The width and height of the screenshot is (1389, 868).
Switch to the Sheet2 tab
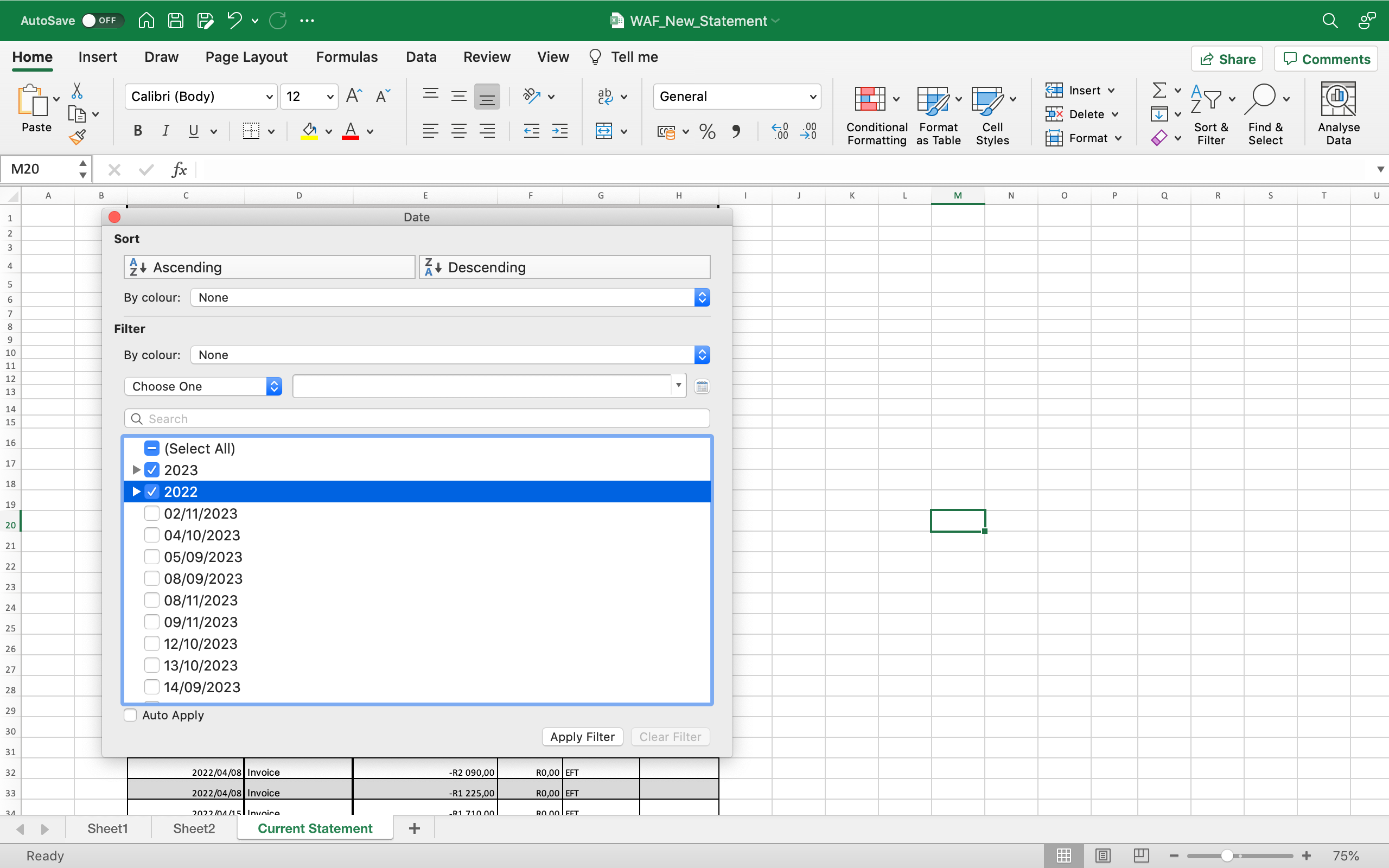(x=194, y=828)
